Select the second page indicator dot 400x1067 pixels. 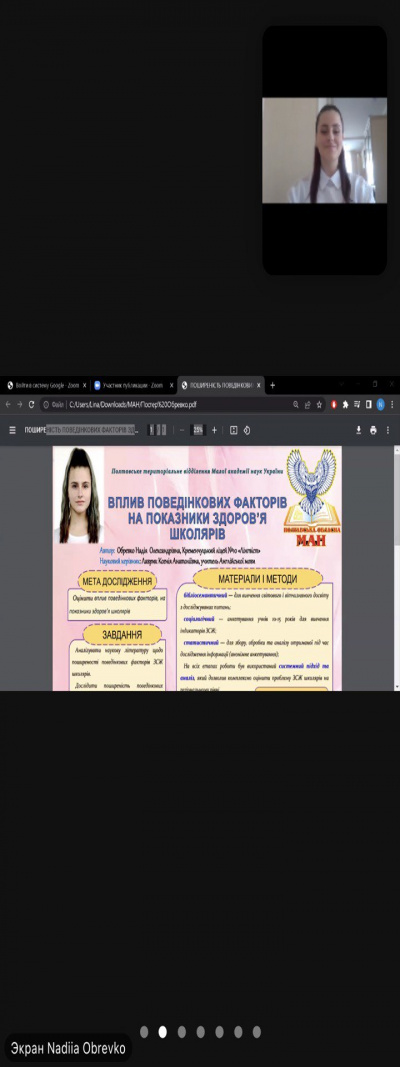pos(163,1032)
